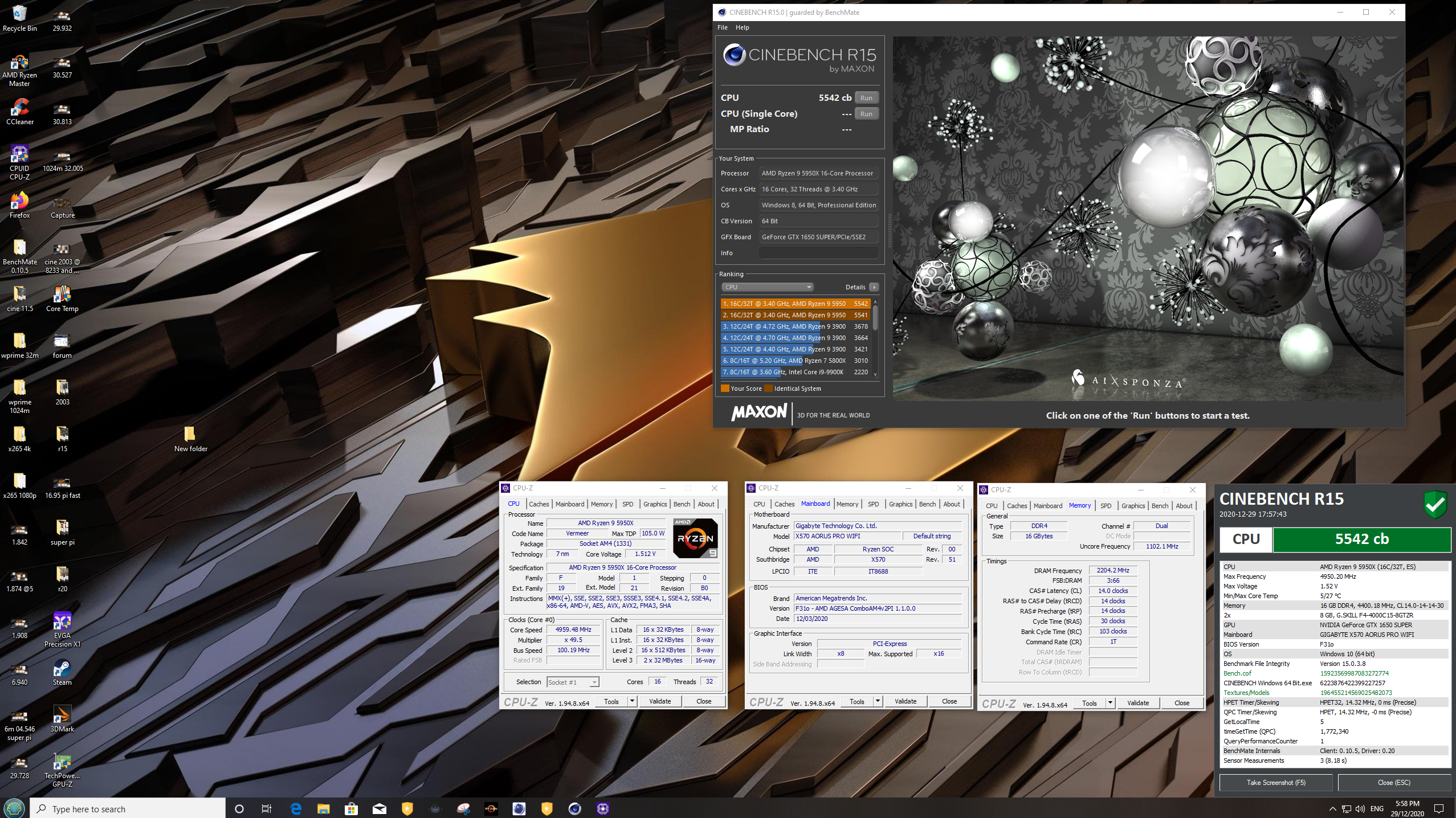Screen dimensions: 1456x818
Task: Open Tools dropdown arrow in Mainboard CPU-Z
Action: 877,701
